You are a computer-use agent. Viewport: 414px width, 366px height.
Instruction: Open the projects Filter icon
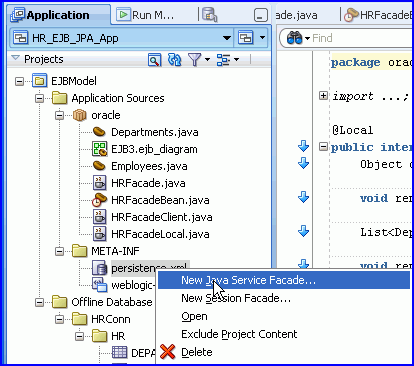(x=194, y=60)
